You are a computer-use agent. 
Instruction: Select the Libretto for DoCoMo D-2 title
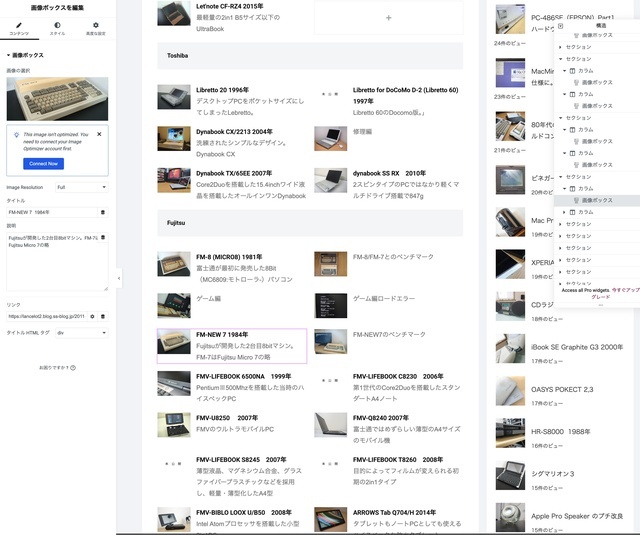point(405,95)
